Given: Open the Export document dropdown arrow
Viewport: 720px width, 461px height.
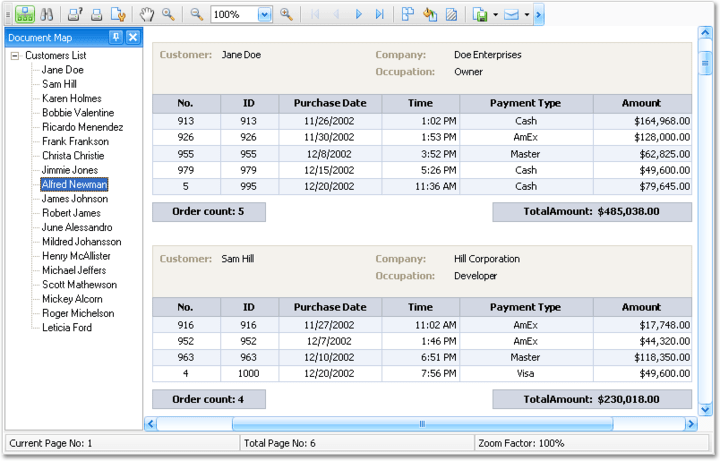Looking at the screenshot, I should click(x=495, y=15).
